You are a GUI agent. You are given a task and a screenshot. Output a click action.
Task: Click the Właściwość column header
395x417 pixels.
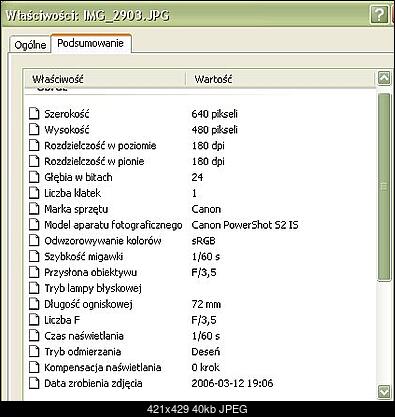(105, 79)
